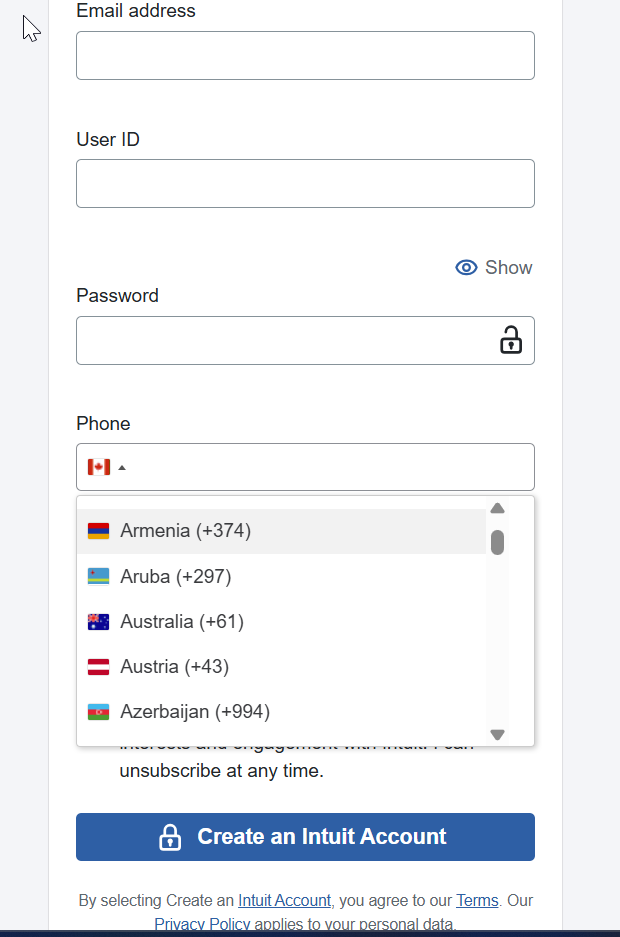Focus the Email address input field
The image size is (620, 937).
[305, 55]
